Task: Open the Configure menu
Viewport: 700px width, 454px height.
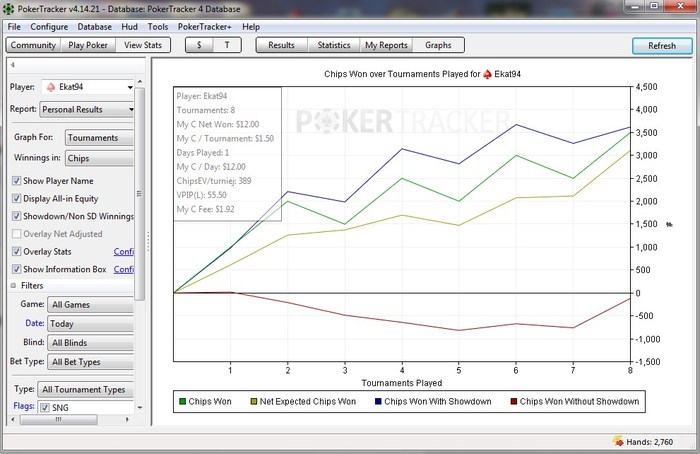Action: 49,27
